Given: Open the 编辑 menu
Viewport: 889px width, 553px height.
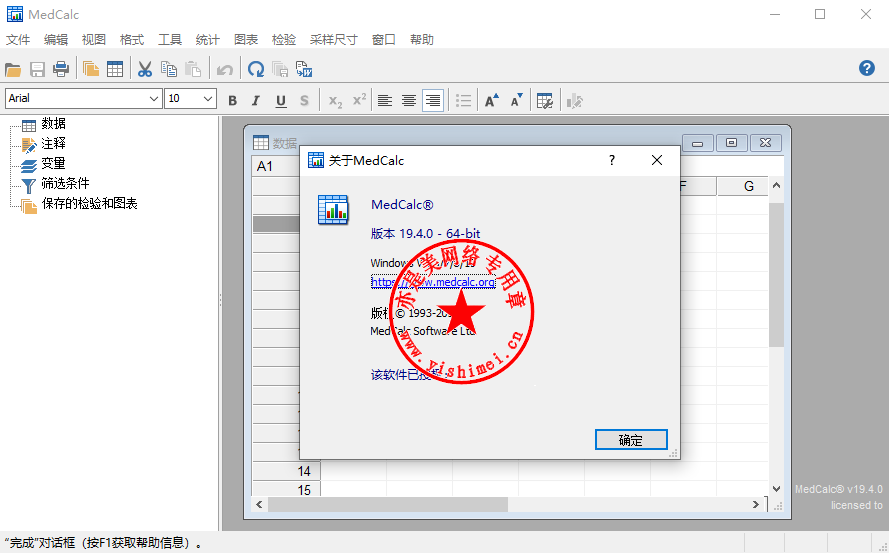Looking at the screenshot, I should click(56, 40).
